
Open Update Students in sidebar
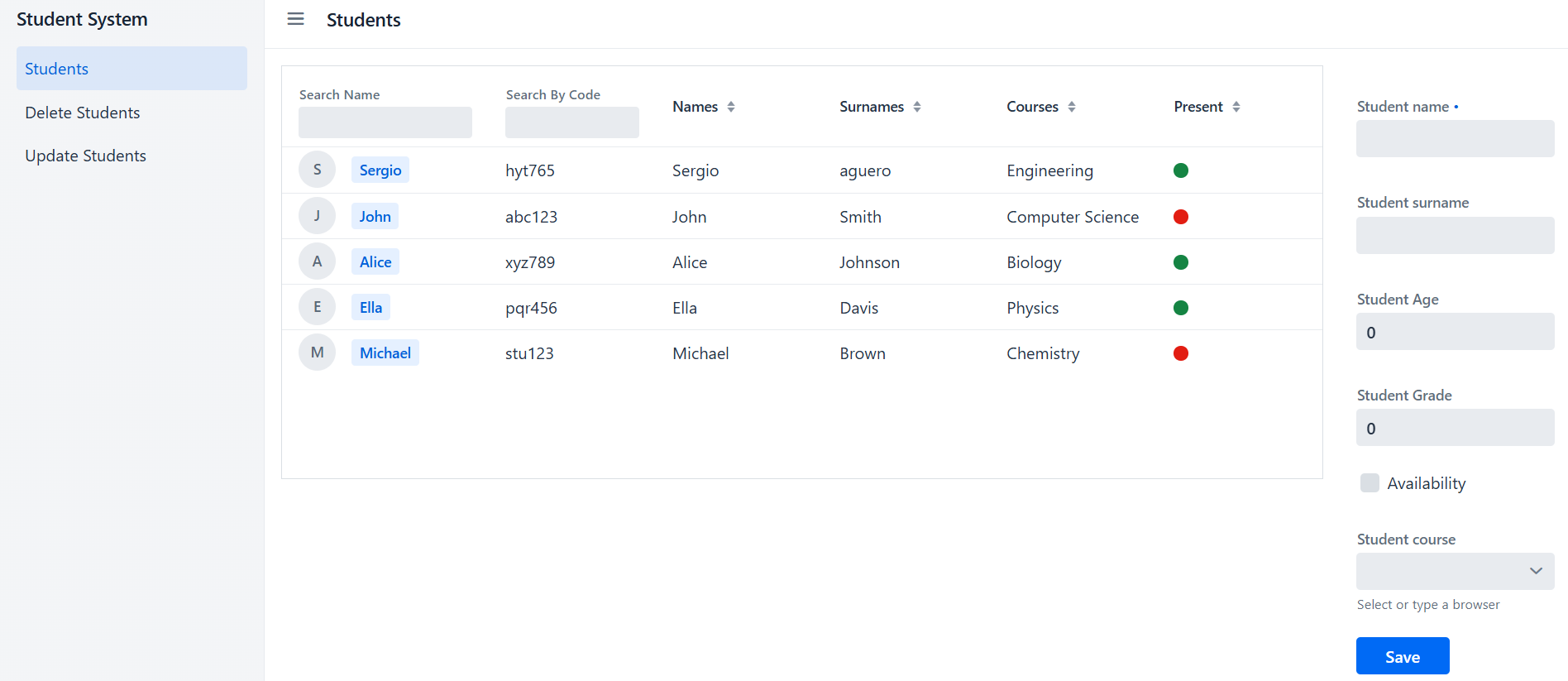(x=85, y=156)
